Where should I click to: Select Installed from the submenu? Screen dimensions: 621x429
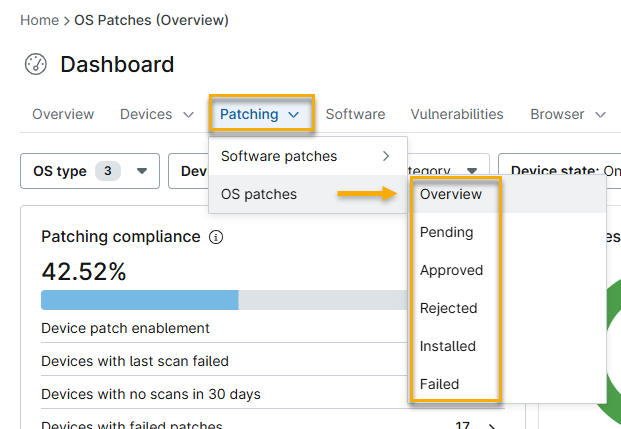pyautogui.click(x=448, y=346)
